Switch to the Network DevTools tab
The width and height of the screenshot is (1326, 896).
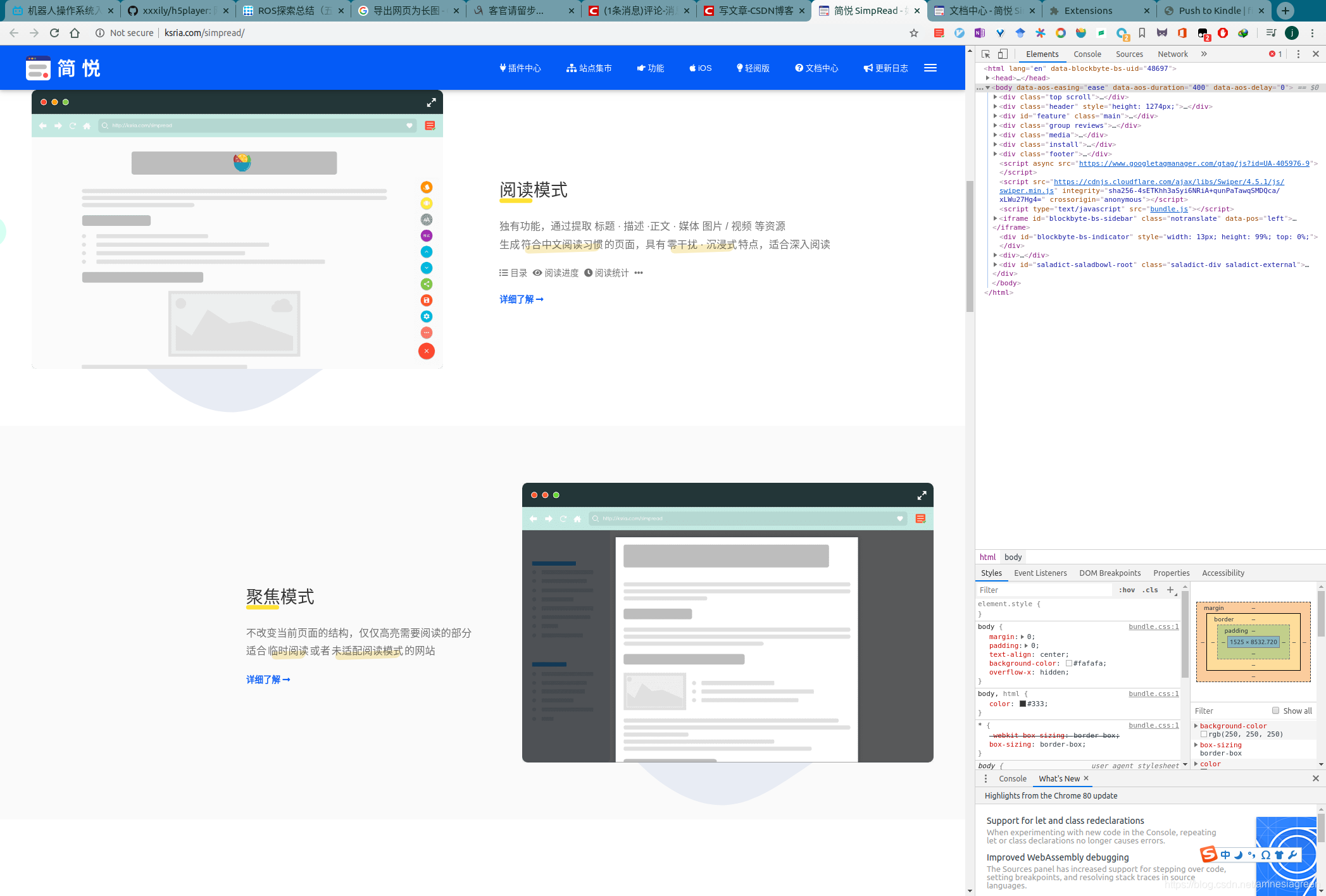pos(1172,54)
